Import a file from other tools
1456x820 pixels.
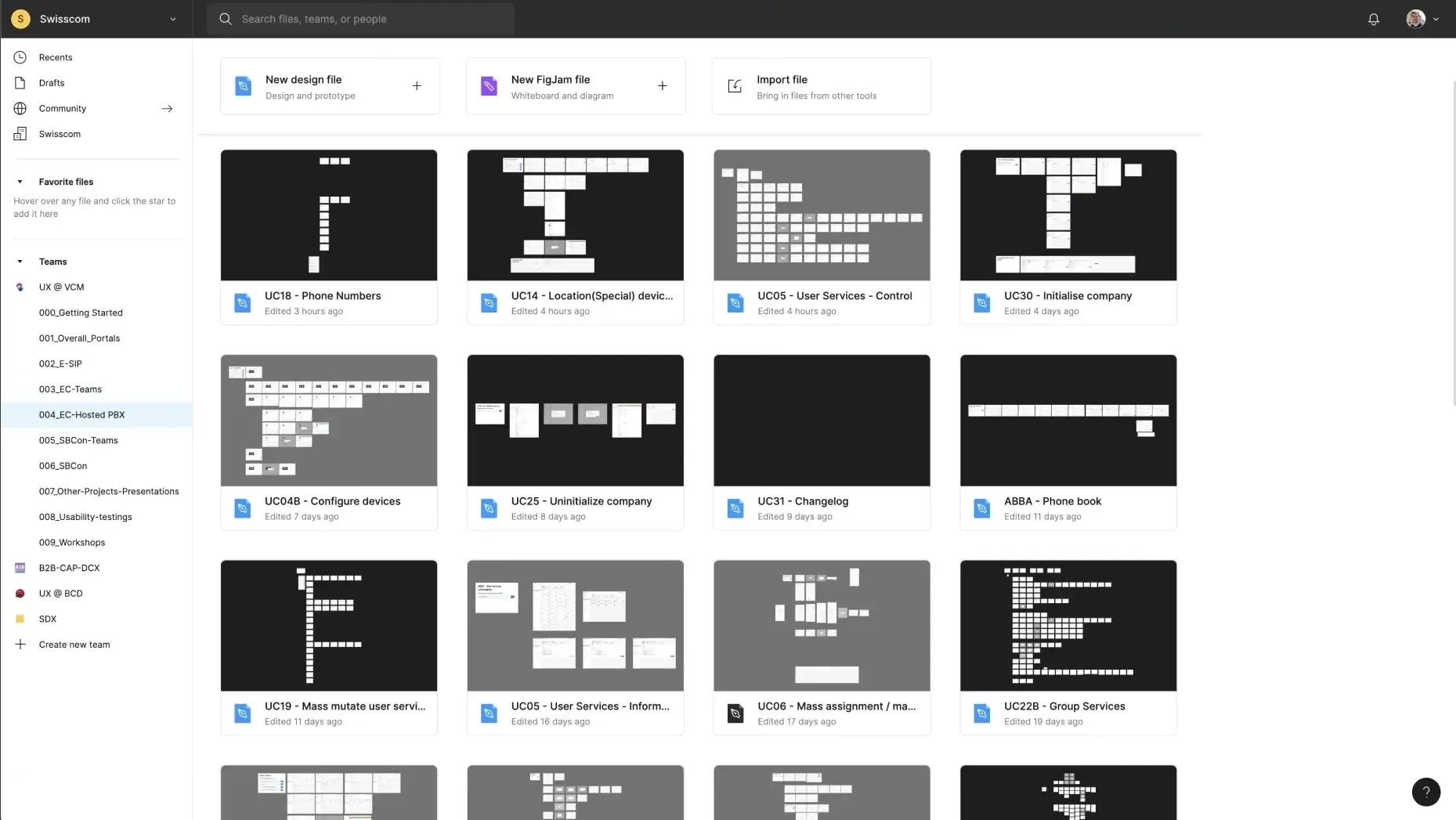[x=821, y=86]
